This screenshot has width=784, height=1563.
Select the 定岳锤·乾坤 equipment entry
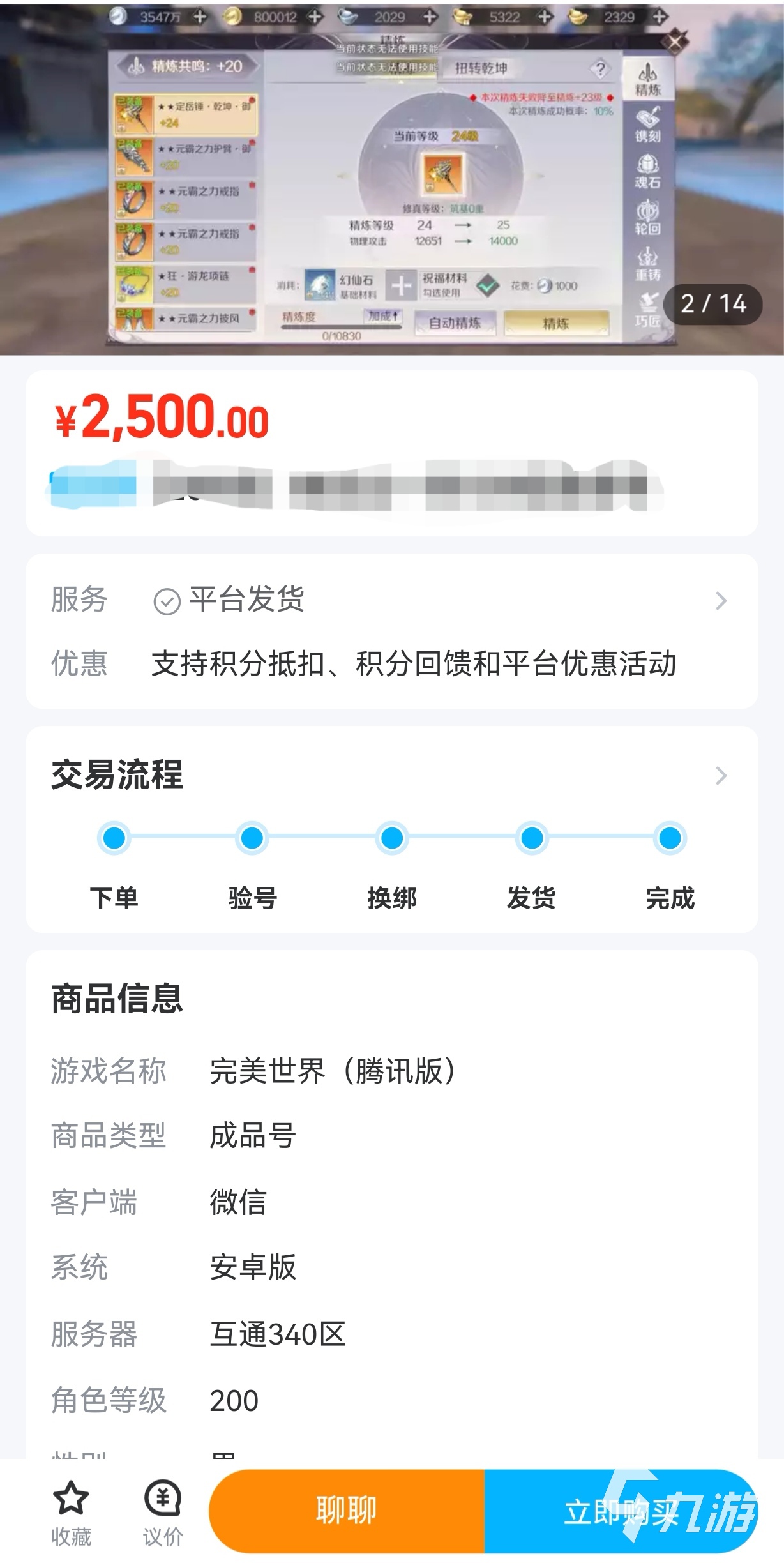click(x=186, y=114)
